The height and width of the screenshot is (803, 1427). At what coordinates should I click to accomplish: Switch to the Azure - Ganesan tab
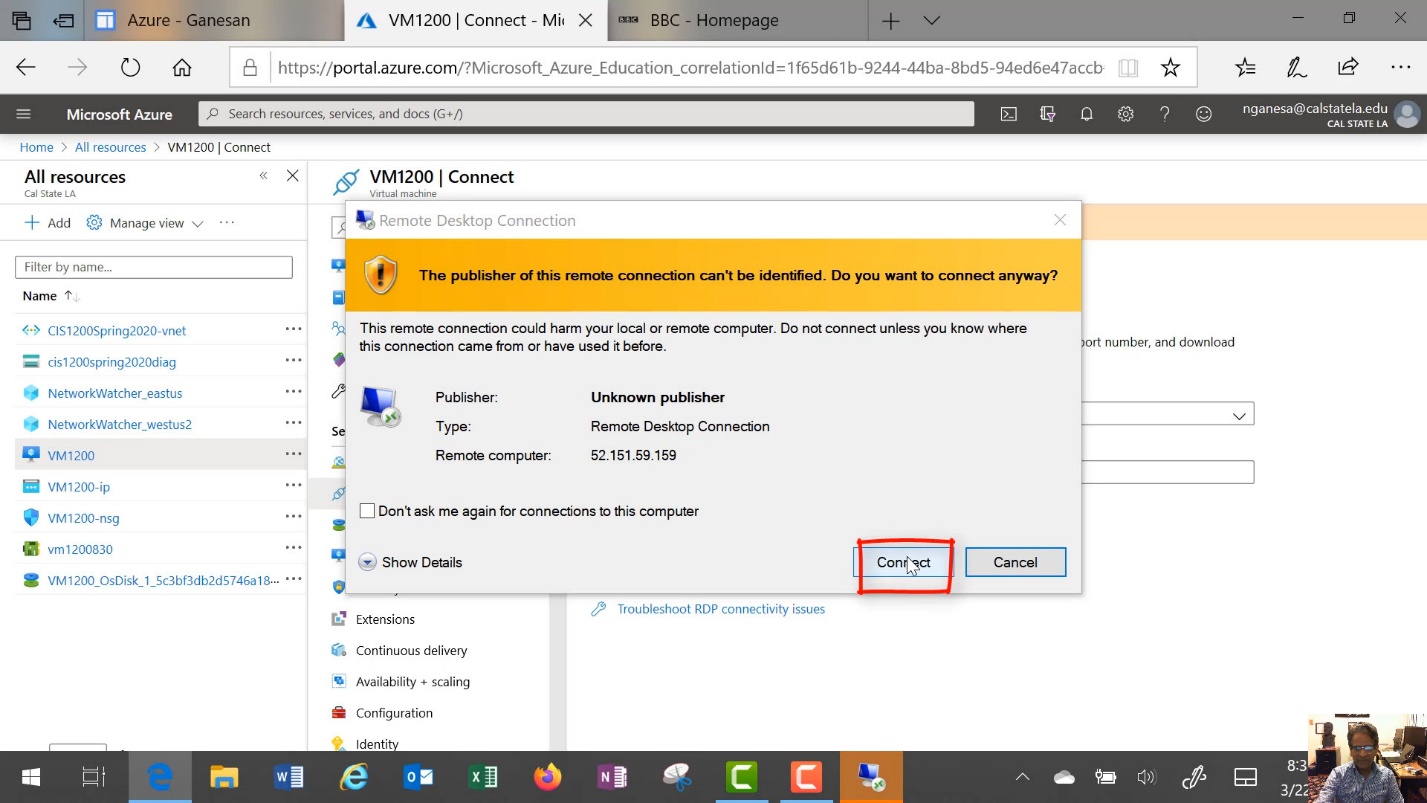[188, 20]
